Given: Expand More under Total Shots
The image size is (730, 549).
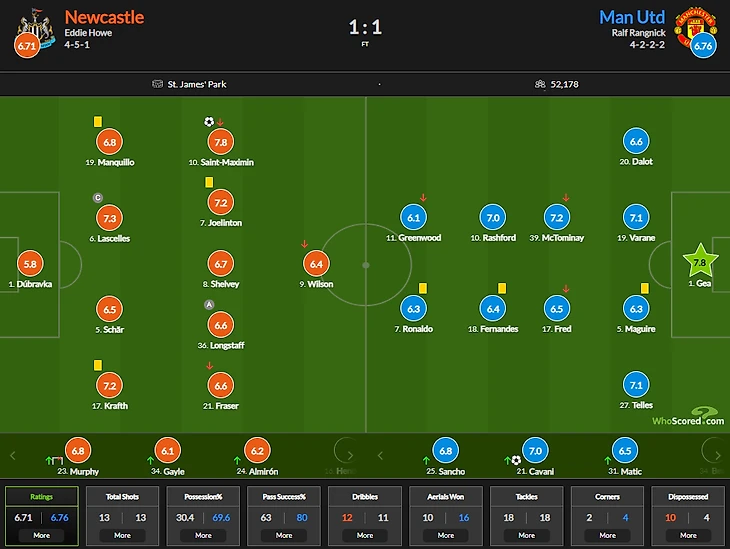Looking at the screenshot, I should click(x=122, y=535).
